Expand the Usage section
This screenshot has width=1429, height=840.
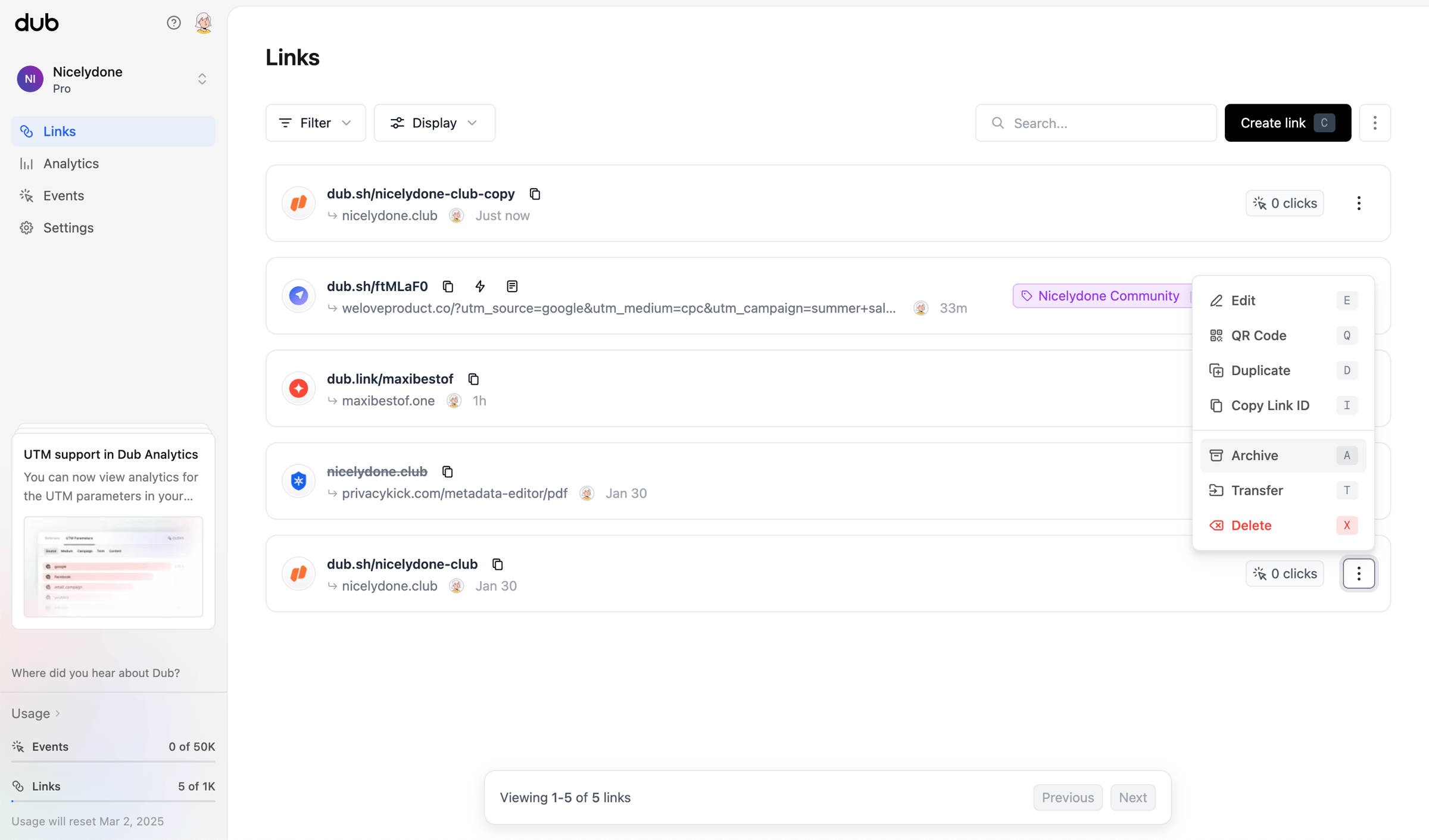pos(36,713)
